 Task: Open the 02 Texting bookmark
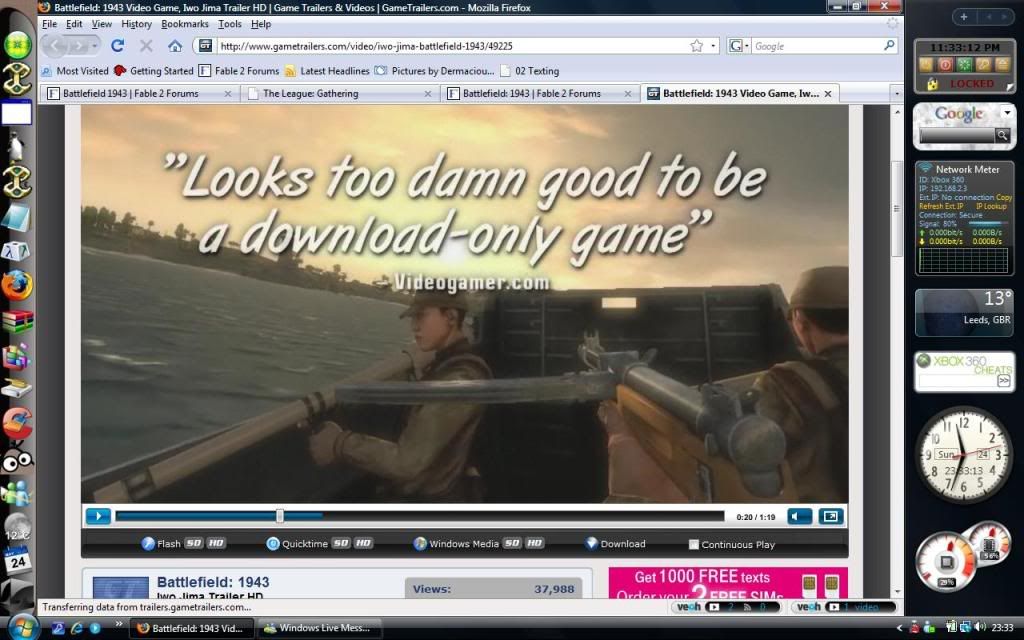tap(530, 71)
